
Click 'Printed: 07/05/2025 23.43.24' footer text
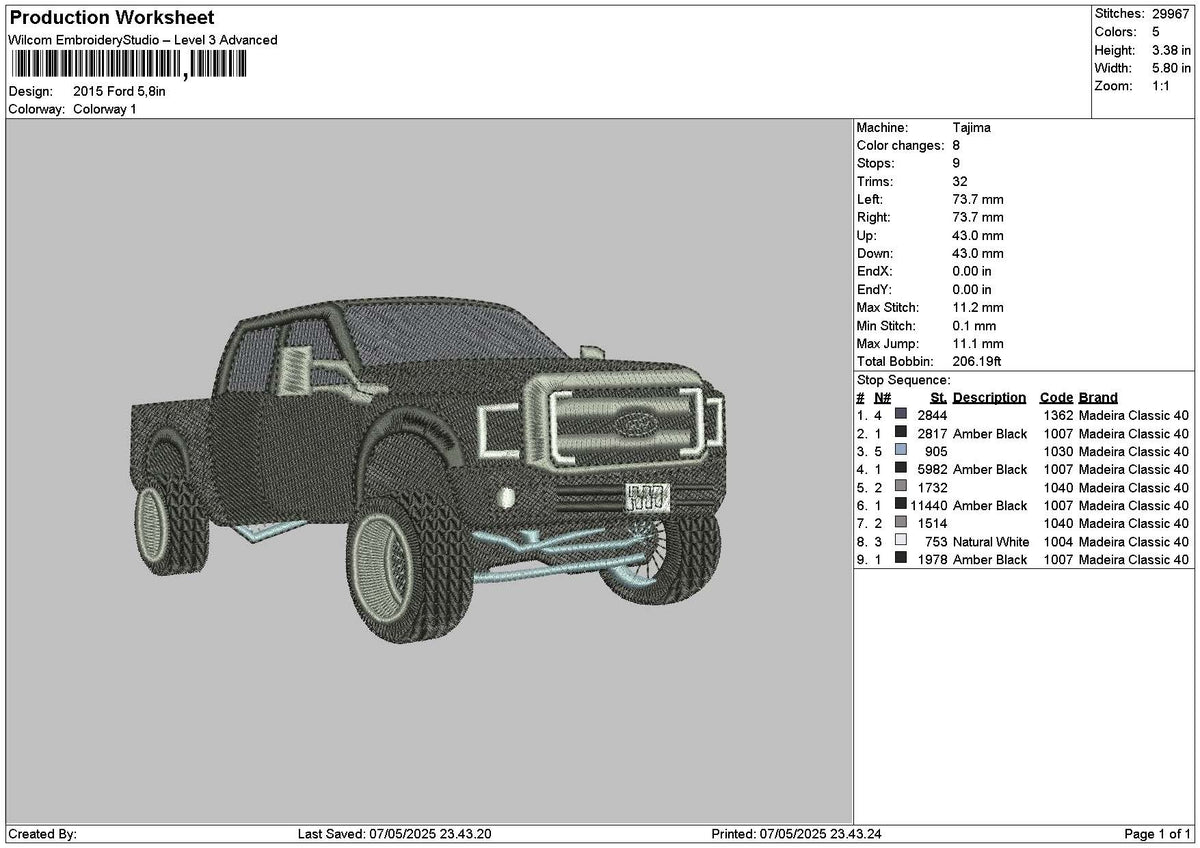797,834
